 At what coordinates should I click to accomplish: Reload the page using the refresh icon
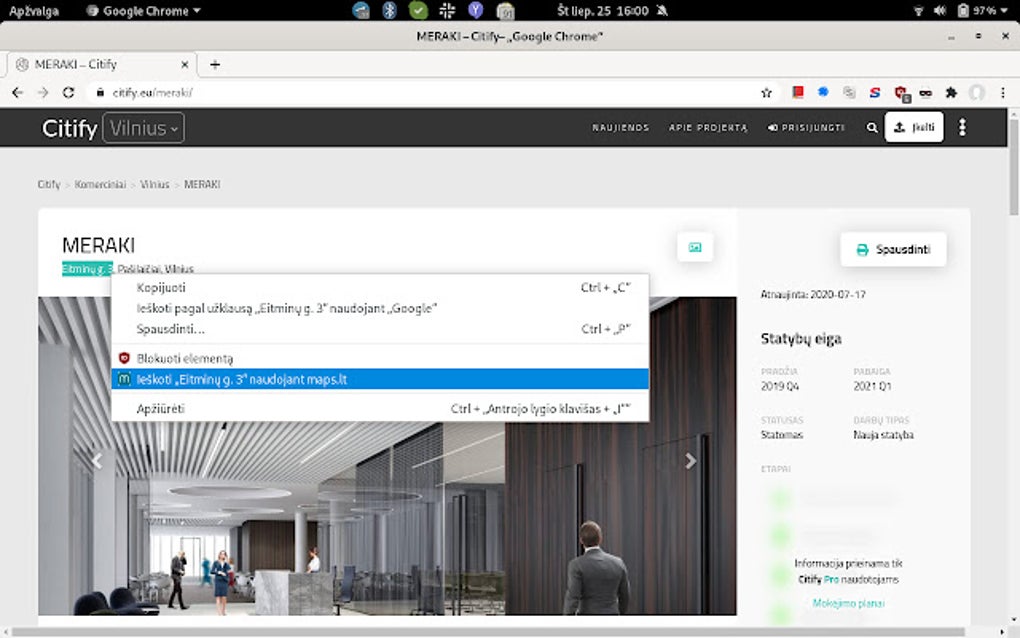pos(67,91)
